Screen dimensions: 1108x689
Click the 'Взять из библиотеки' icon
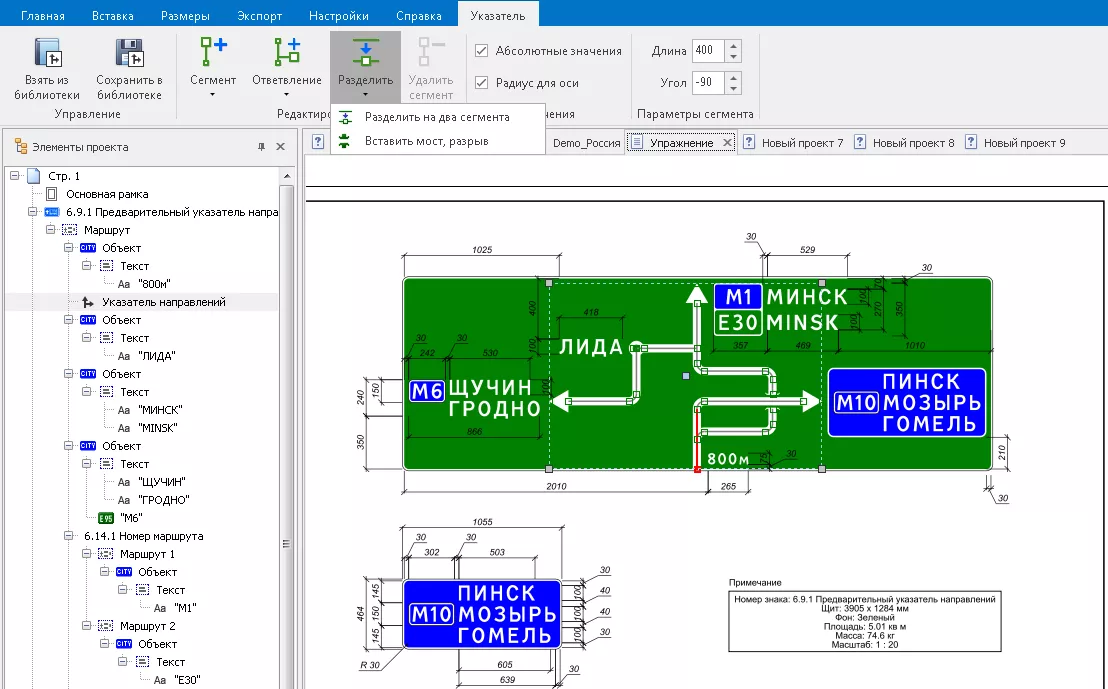(x=47, y=53)
